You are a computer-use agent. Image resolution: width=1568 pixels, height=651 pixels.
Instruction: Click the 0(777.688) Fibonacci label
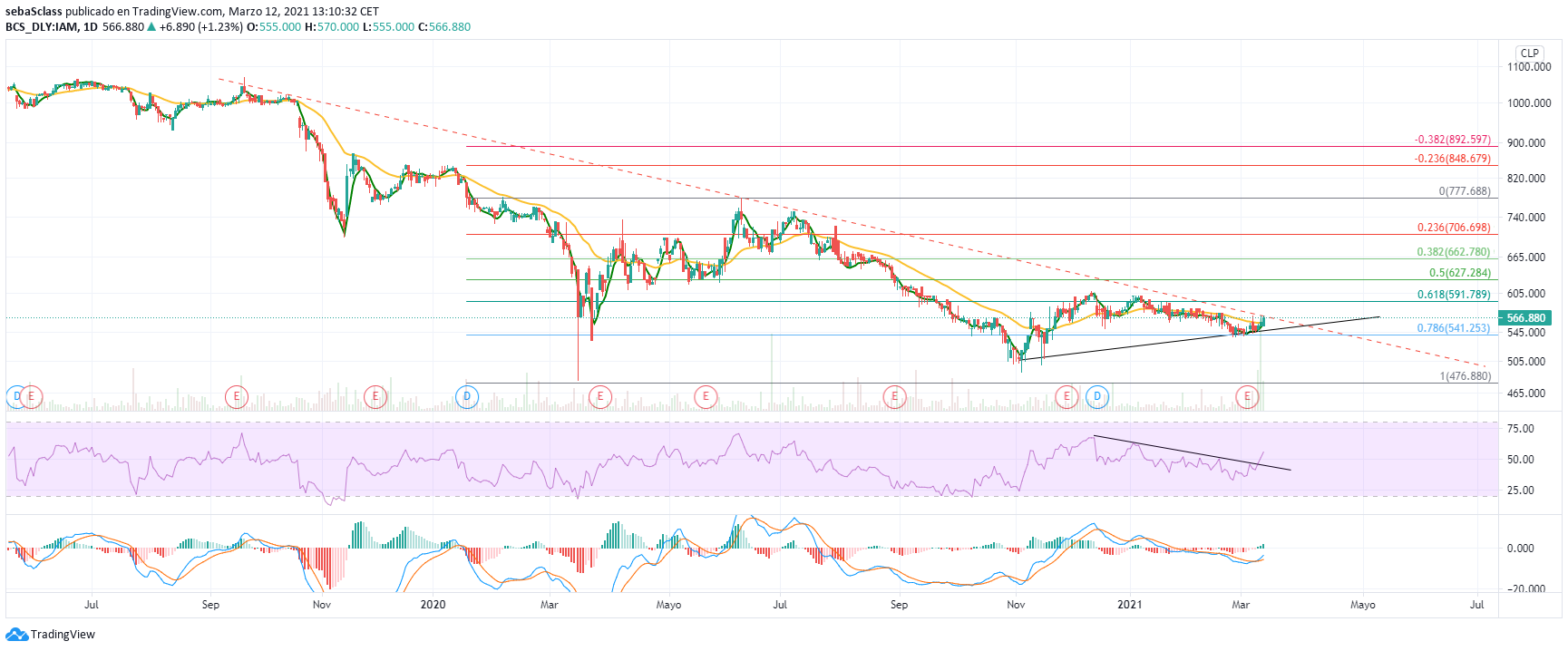tap(1465, 191)
